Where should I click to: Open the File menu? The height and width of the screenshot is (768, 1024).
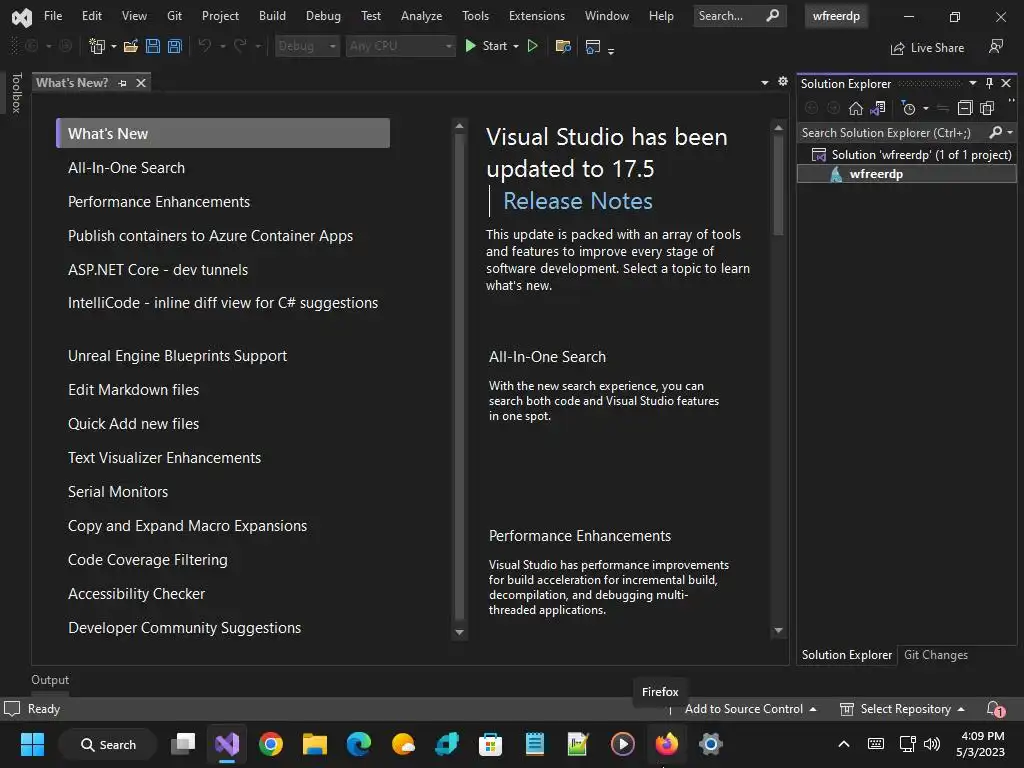53,16
